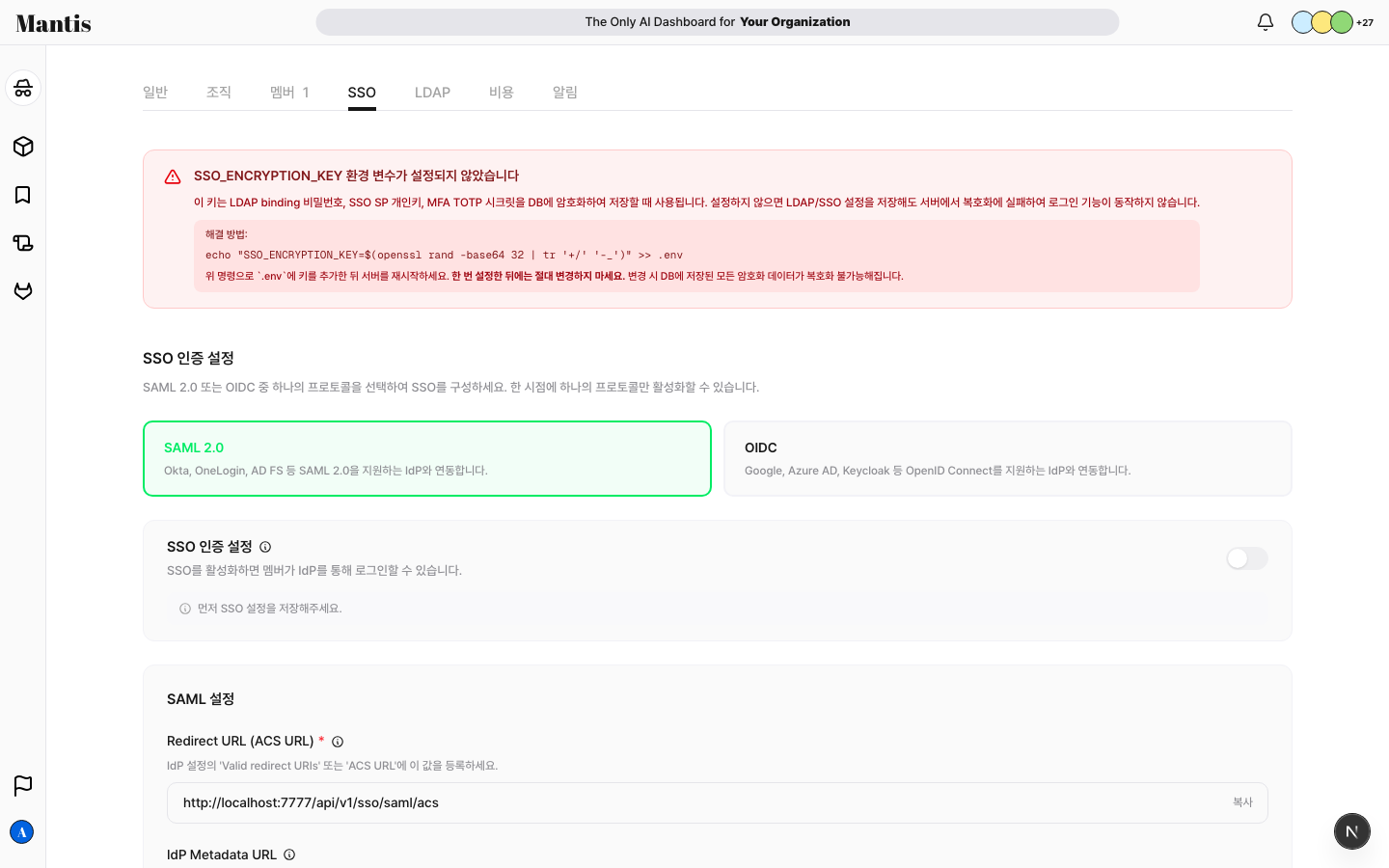The image size is (1389, 868).
Task: Open the user profile avatar A
Action: click(x=22, y=832)
